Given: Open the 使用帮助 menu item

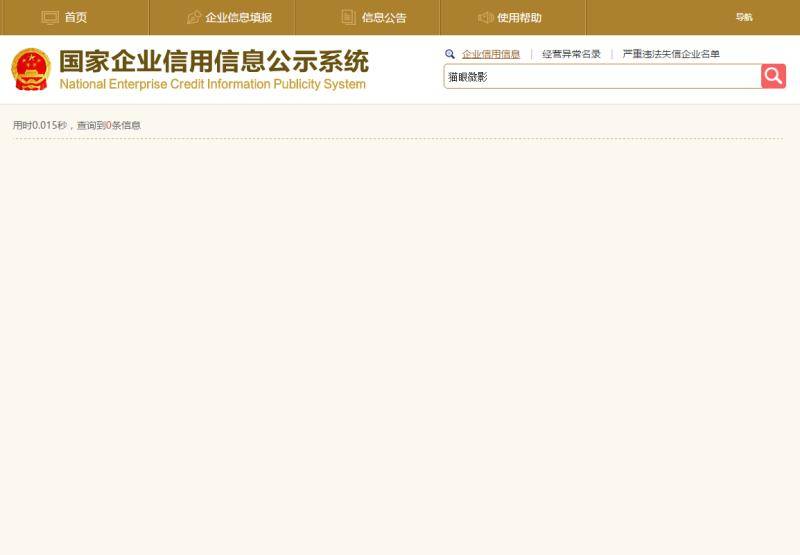Looking at the screenshot, I should 519,17.
